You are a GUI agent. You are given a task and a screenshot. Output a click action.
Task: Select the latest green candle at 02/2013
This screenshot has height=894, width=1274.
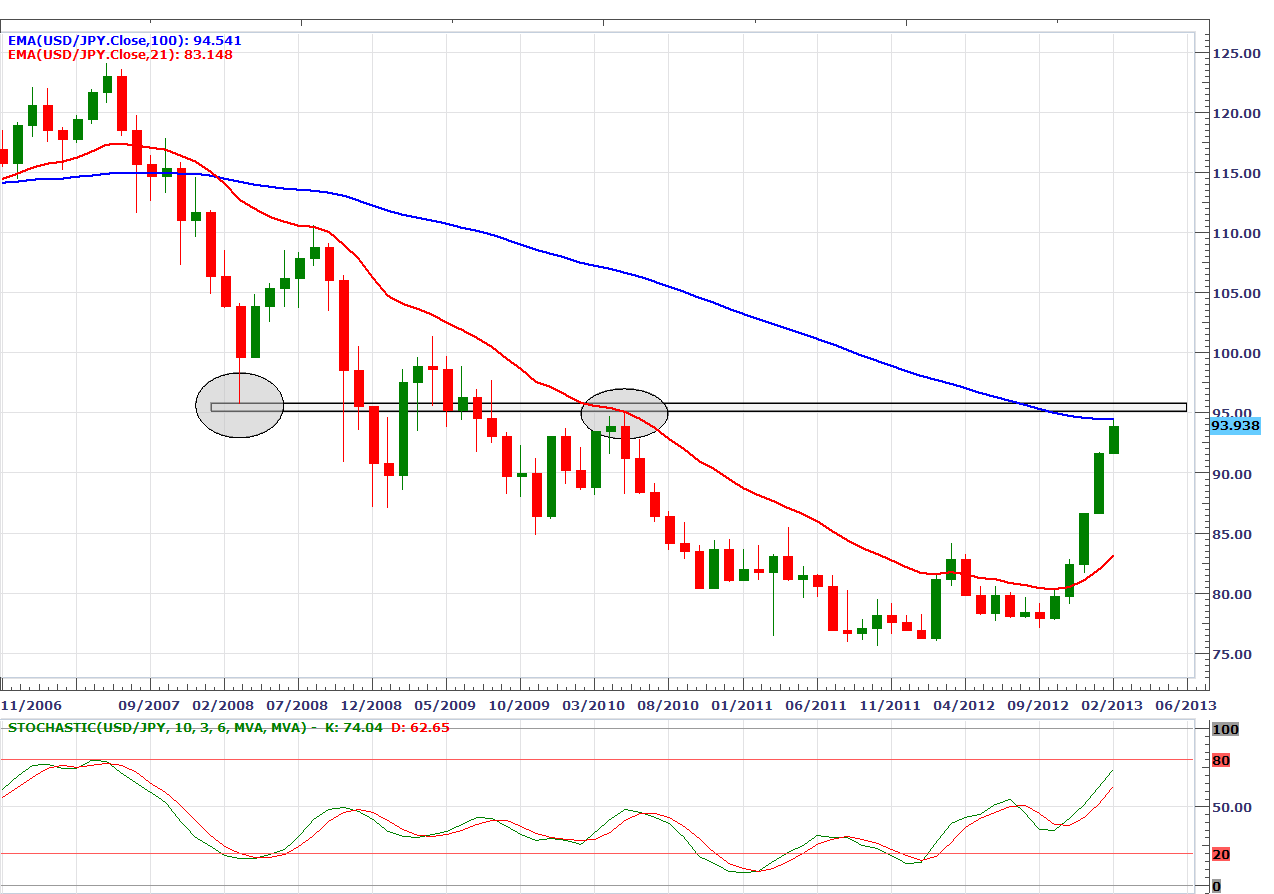coord(1113,440)
